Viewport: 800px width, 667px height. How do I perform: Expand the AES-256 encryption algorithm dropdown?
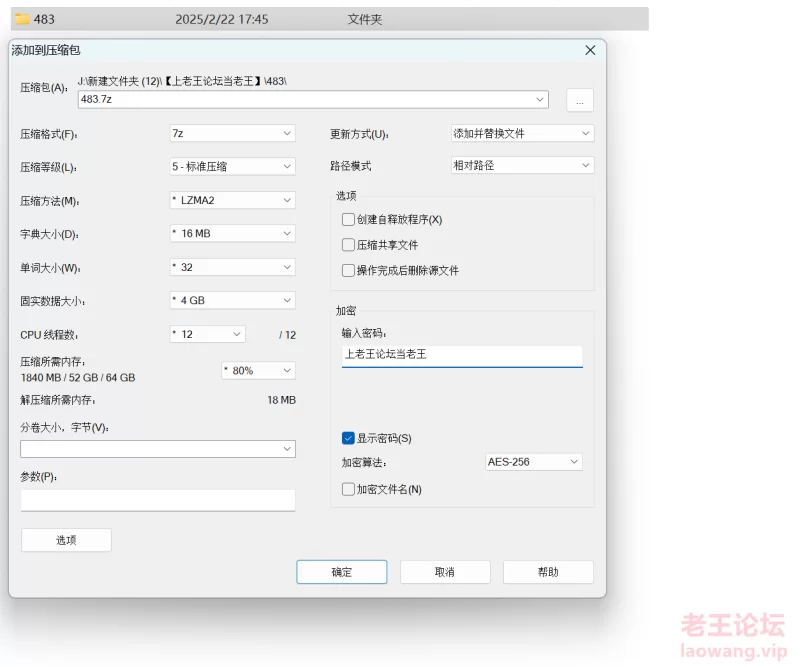(533, 462)
